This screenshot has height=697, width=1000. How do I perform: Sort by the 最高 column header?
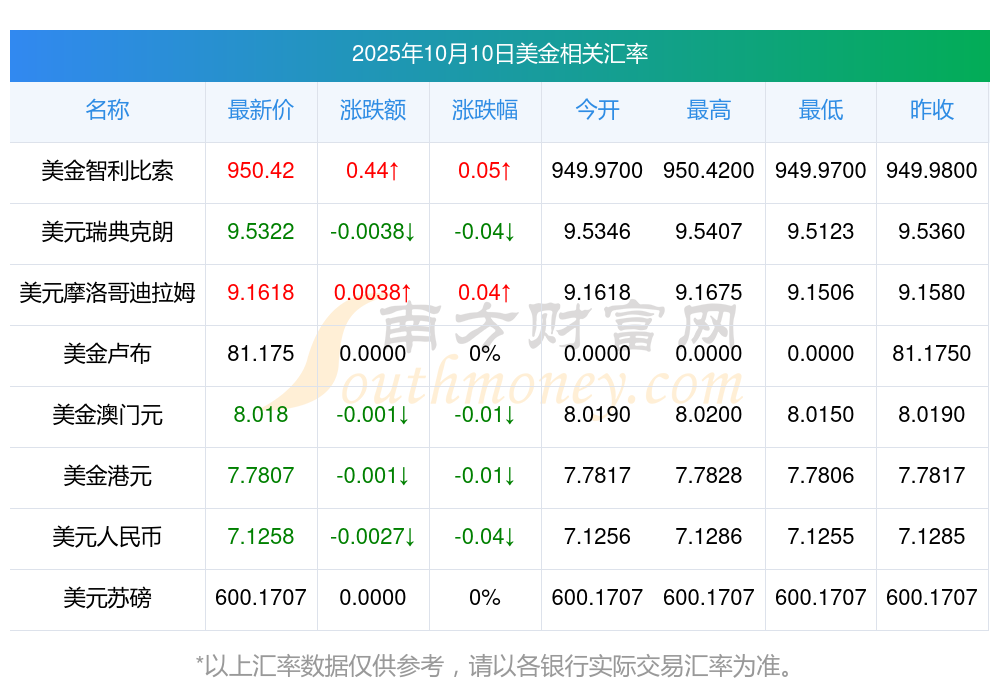coord(709,111)
